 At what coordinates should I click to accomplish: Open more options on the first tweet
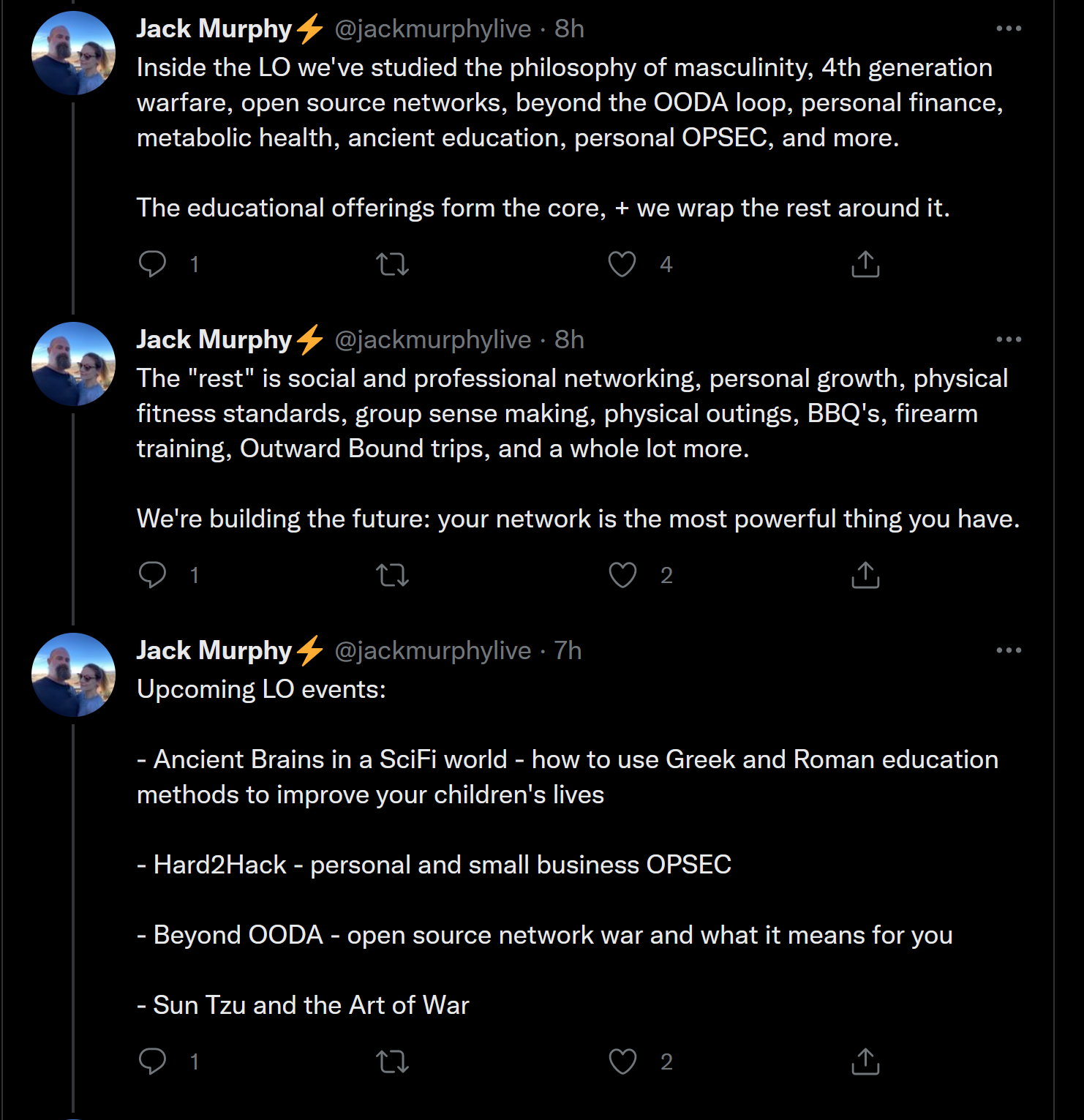tap(1009, 29)
